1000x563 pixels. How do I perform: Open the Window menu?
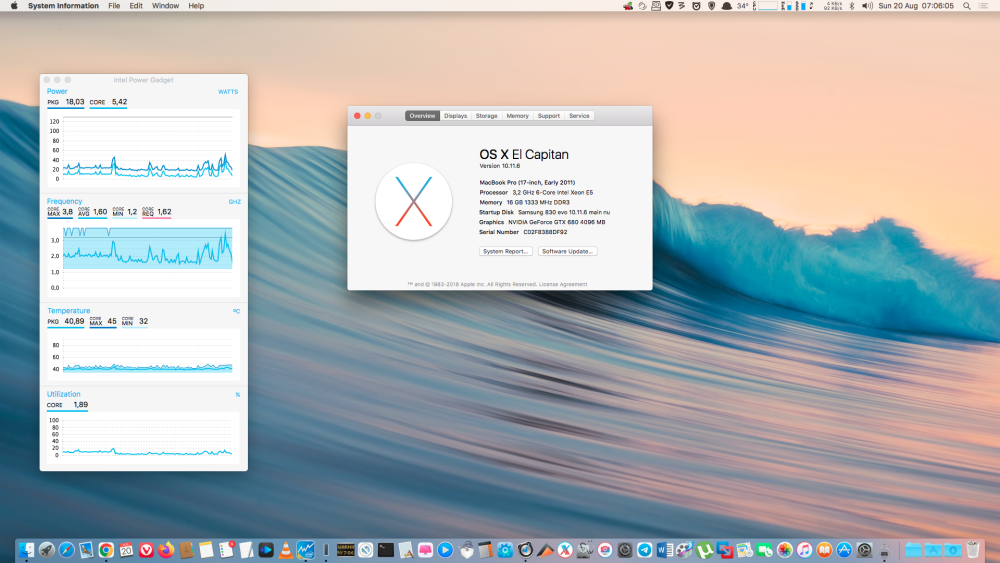[165, 6]
